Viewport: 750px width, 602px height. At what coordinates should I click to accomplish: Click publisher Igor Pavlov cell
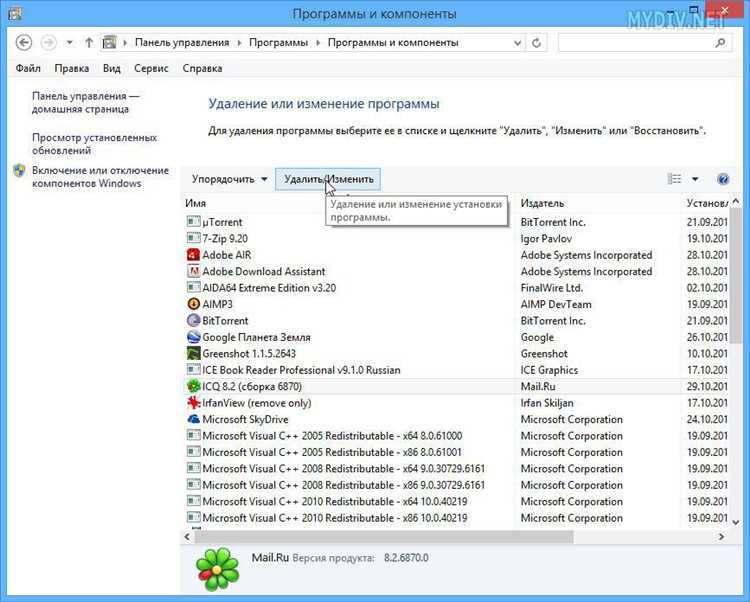point(546,238)
